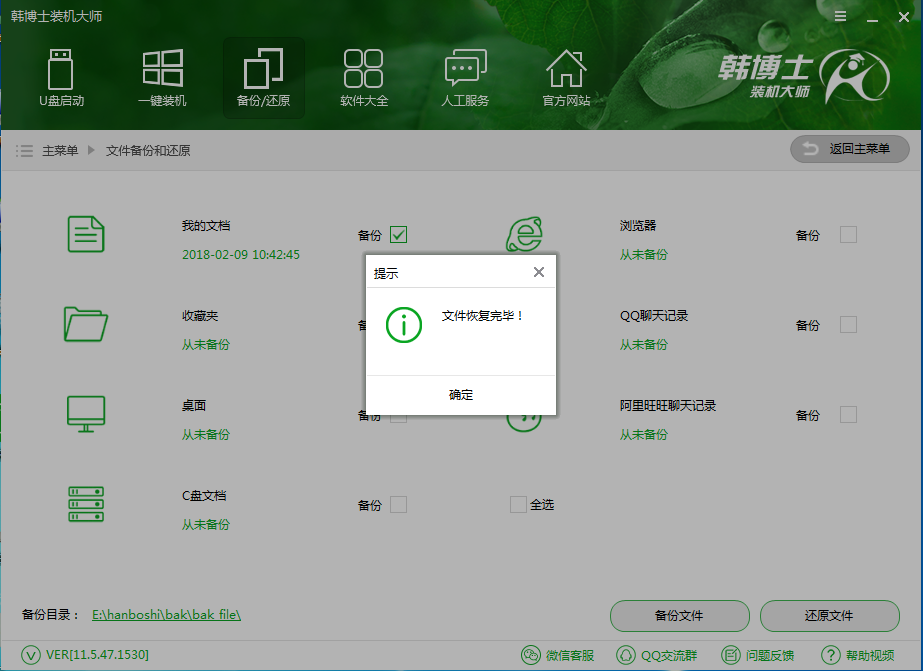Open the 一键装机 feature
This screenshot has height=671, width=923.
162,78
